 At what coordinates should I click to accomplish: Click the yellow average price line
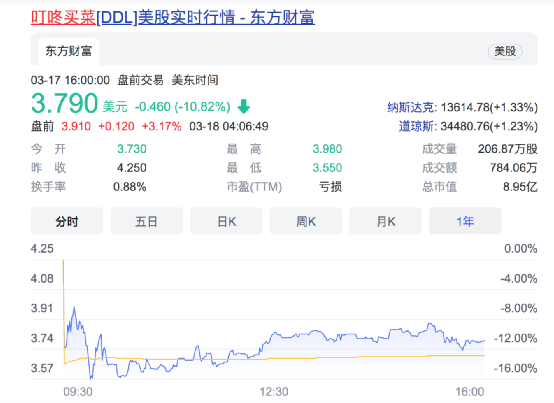click(x=283, y=358)
